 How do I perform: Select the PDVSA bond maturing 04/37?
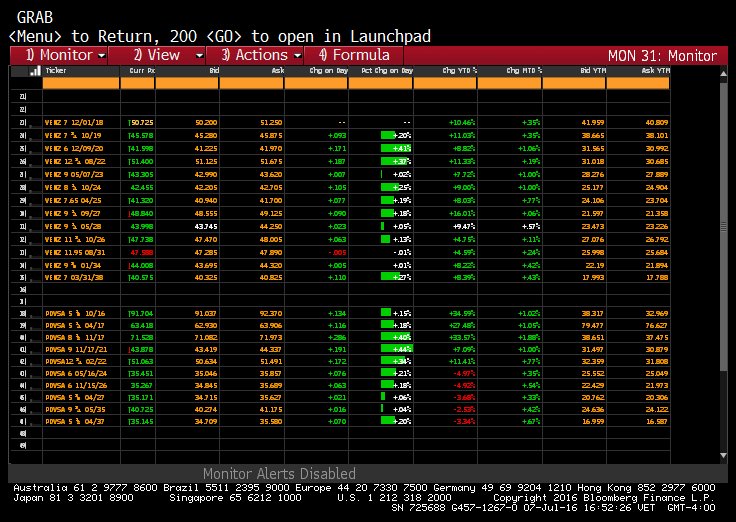tap(75, 422)
